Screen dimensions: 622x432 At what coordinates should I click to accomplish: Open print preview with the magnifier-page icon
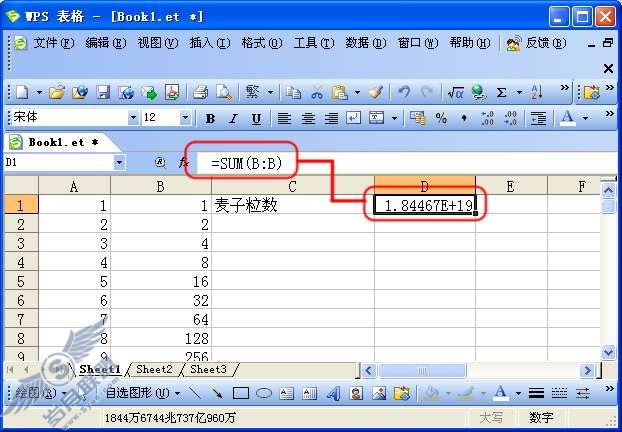[x=223, y=93]
